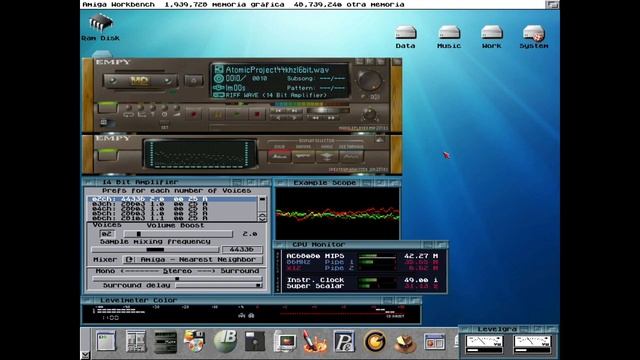Click the rewind button on the player

pyautogui.click(x=316, y=118)
